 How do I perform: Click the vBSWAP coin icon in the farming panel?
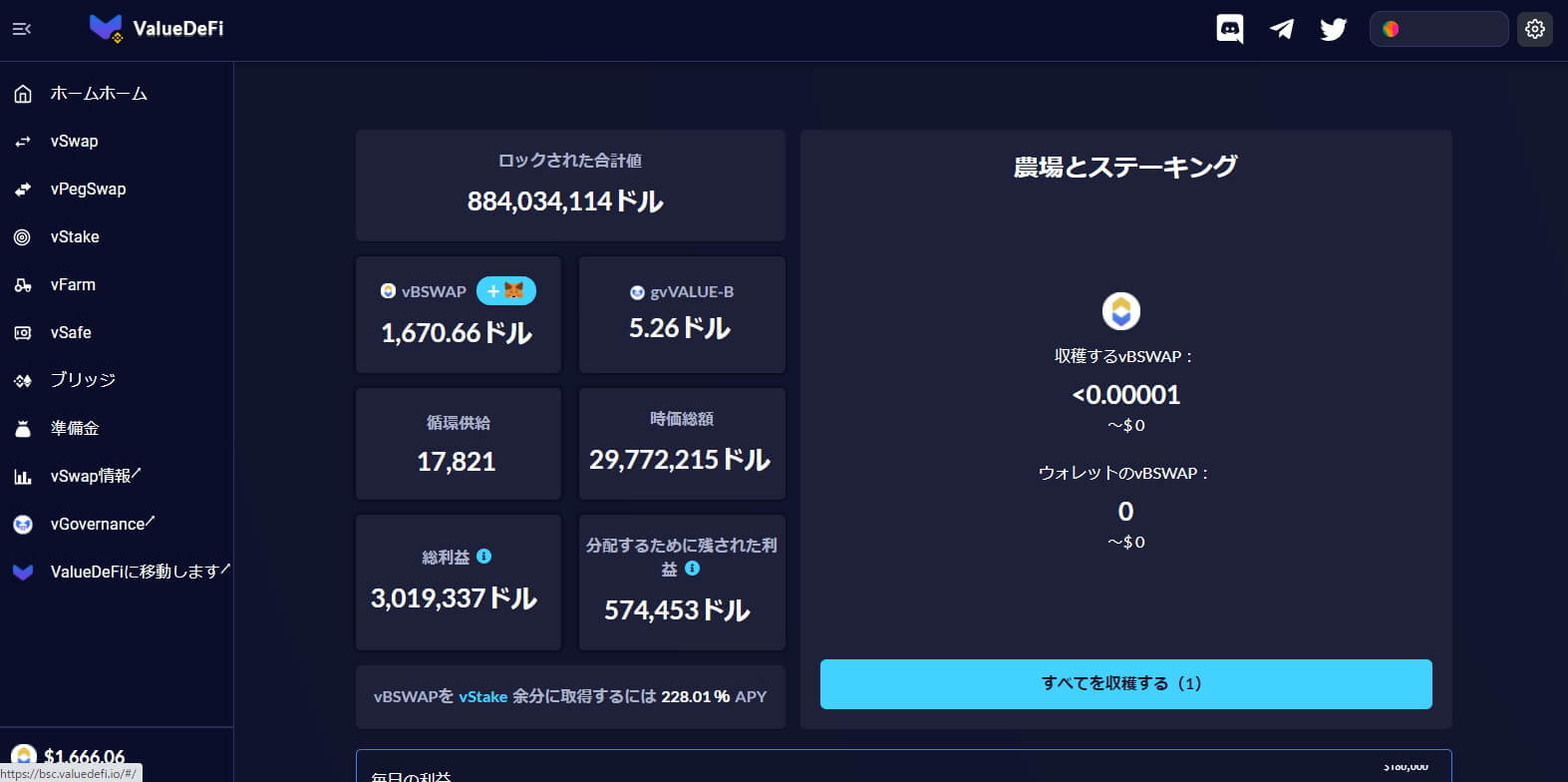tap(1121, 311)
